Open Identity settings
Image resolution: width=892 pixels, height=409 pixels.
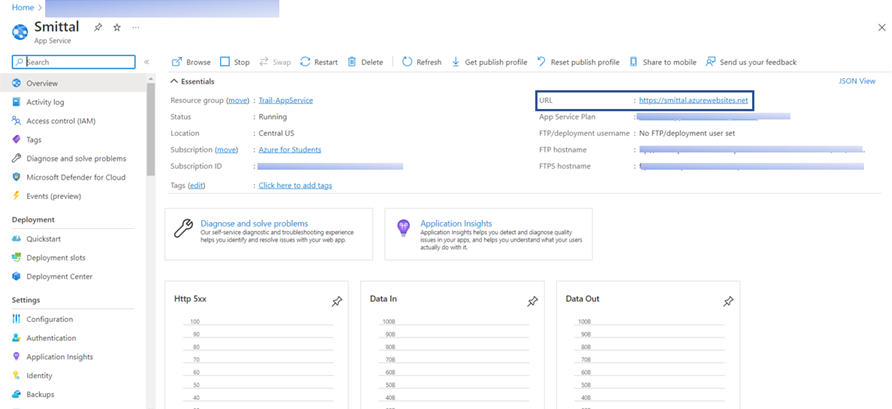pyautogui.click(x=74, y=375)
